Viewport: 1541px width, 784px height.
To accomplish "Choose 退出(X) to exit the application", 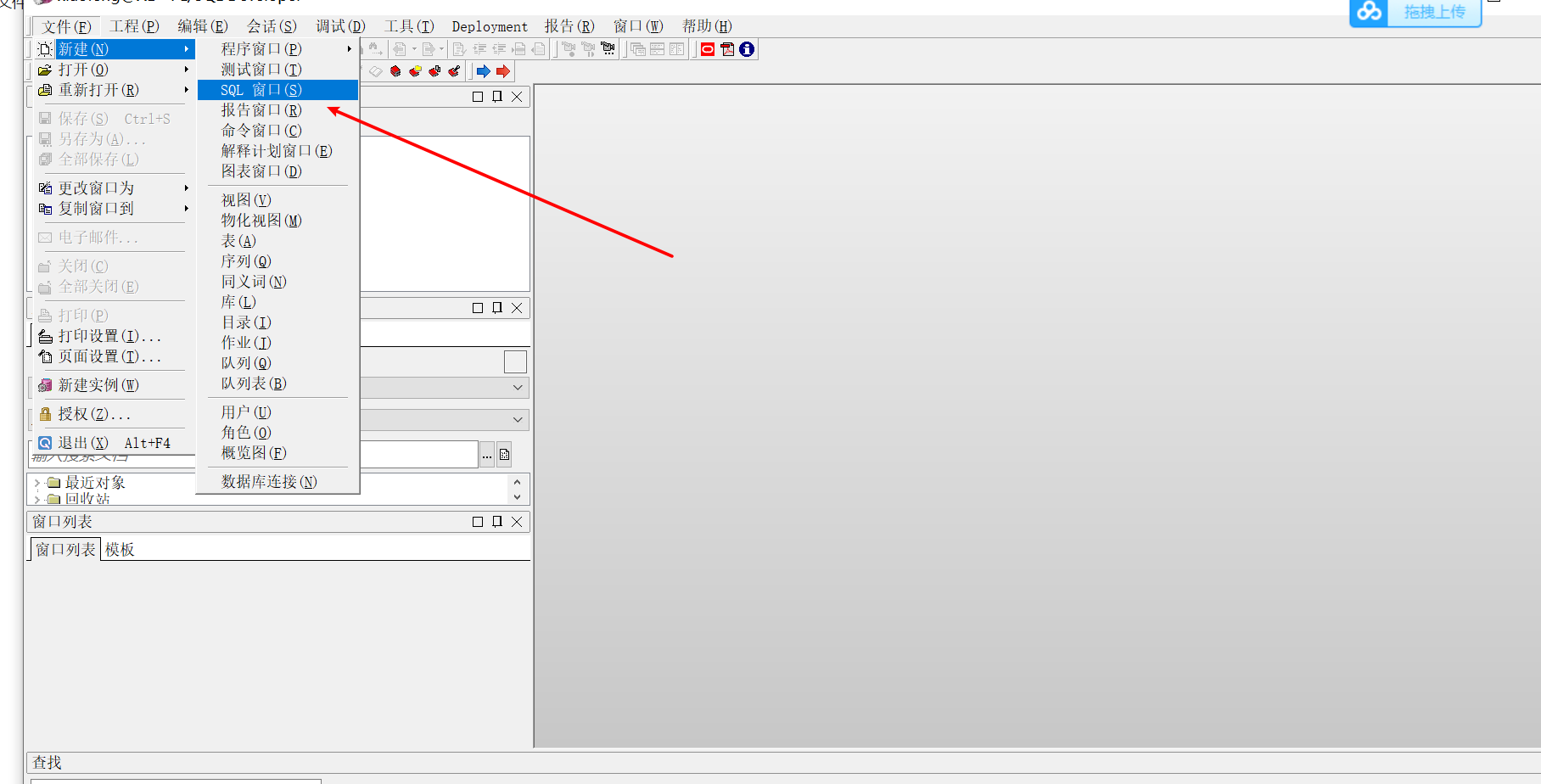I will 114,443.
